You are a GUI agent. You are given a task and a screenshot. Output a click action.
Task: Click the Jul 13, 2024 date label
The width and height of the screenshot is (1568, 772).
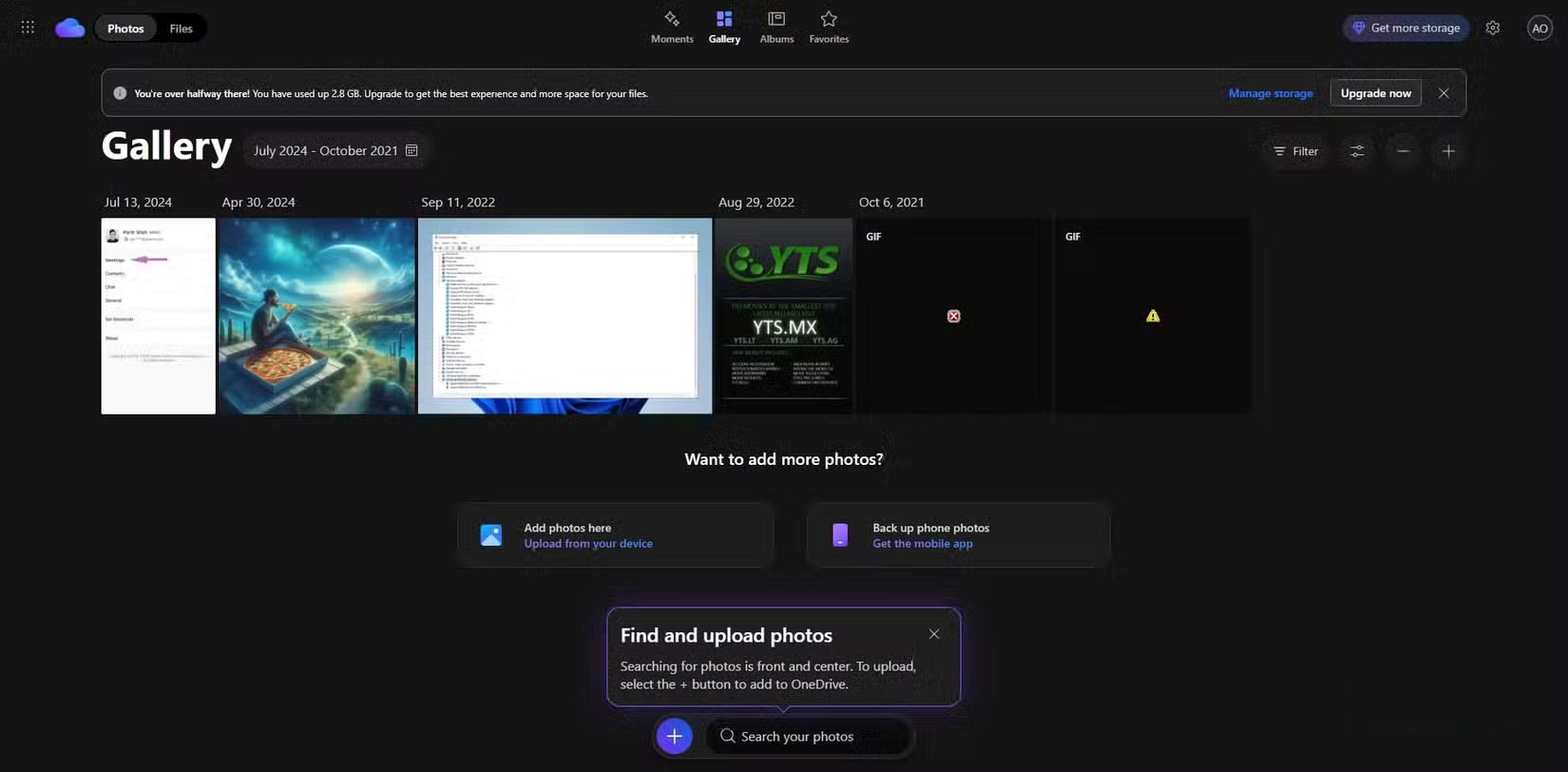coord(138,203)
